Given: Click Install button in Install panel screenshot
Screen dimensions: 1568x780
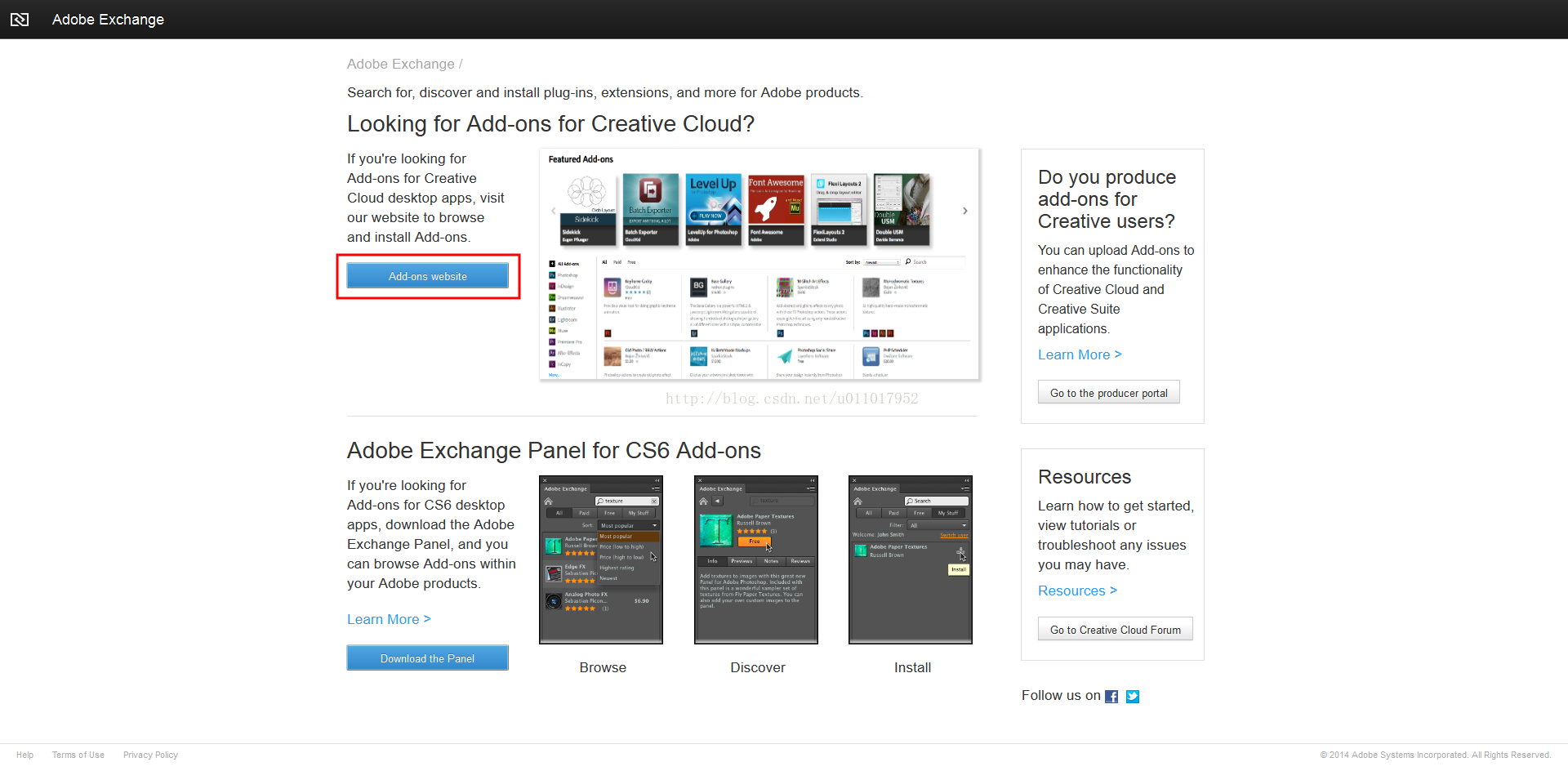Looking at the screenshot, I should [x=959, y=569].
